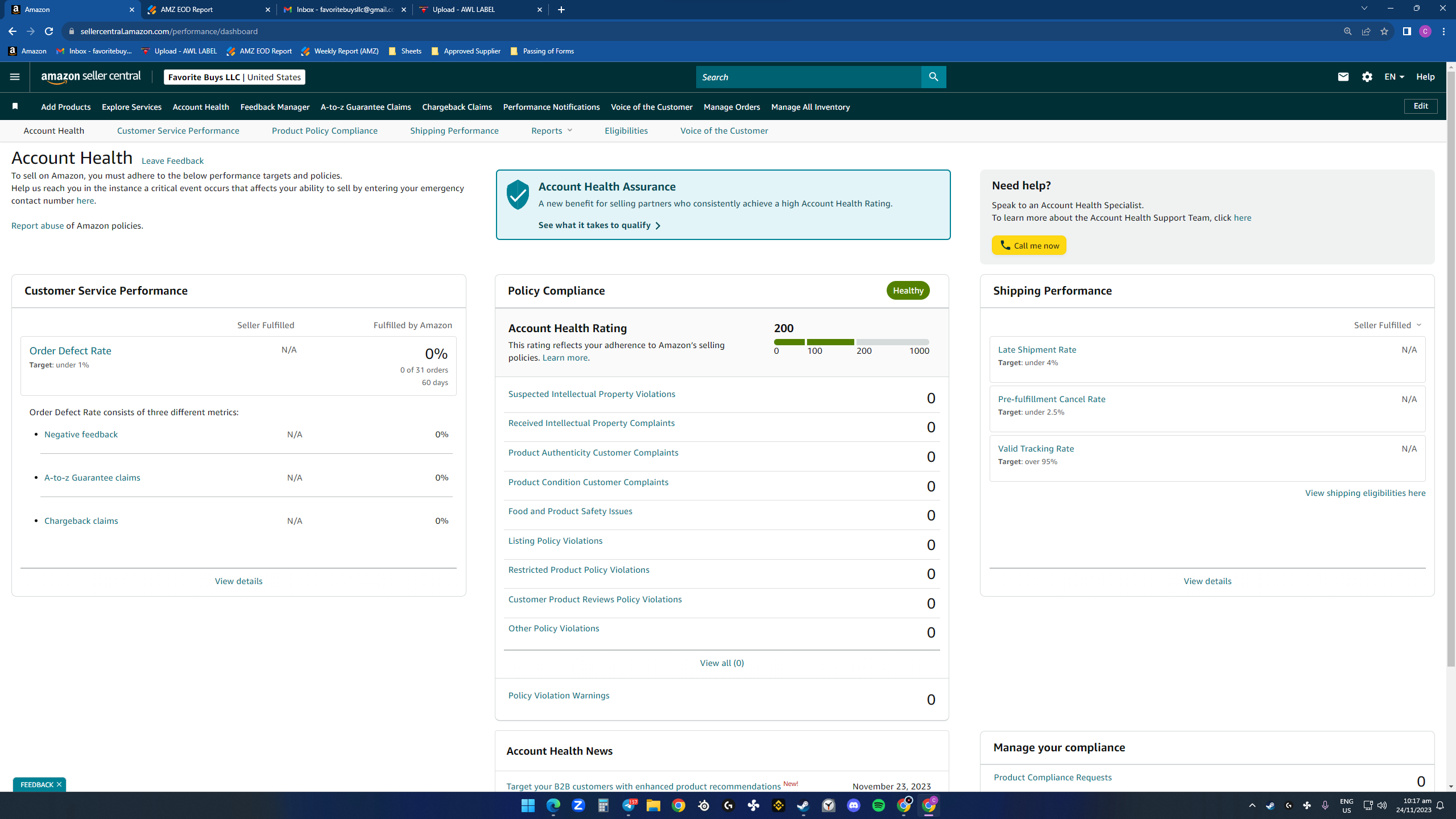Click the Favorite Buys LLC account switcher

click(x=234, y=77)
